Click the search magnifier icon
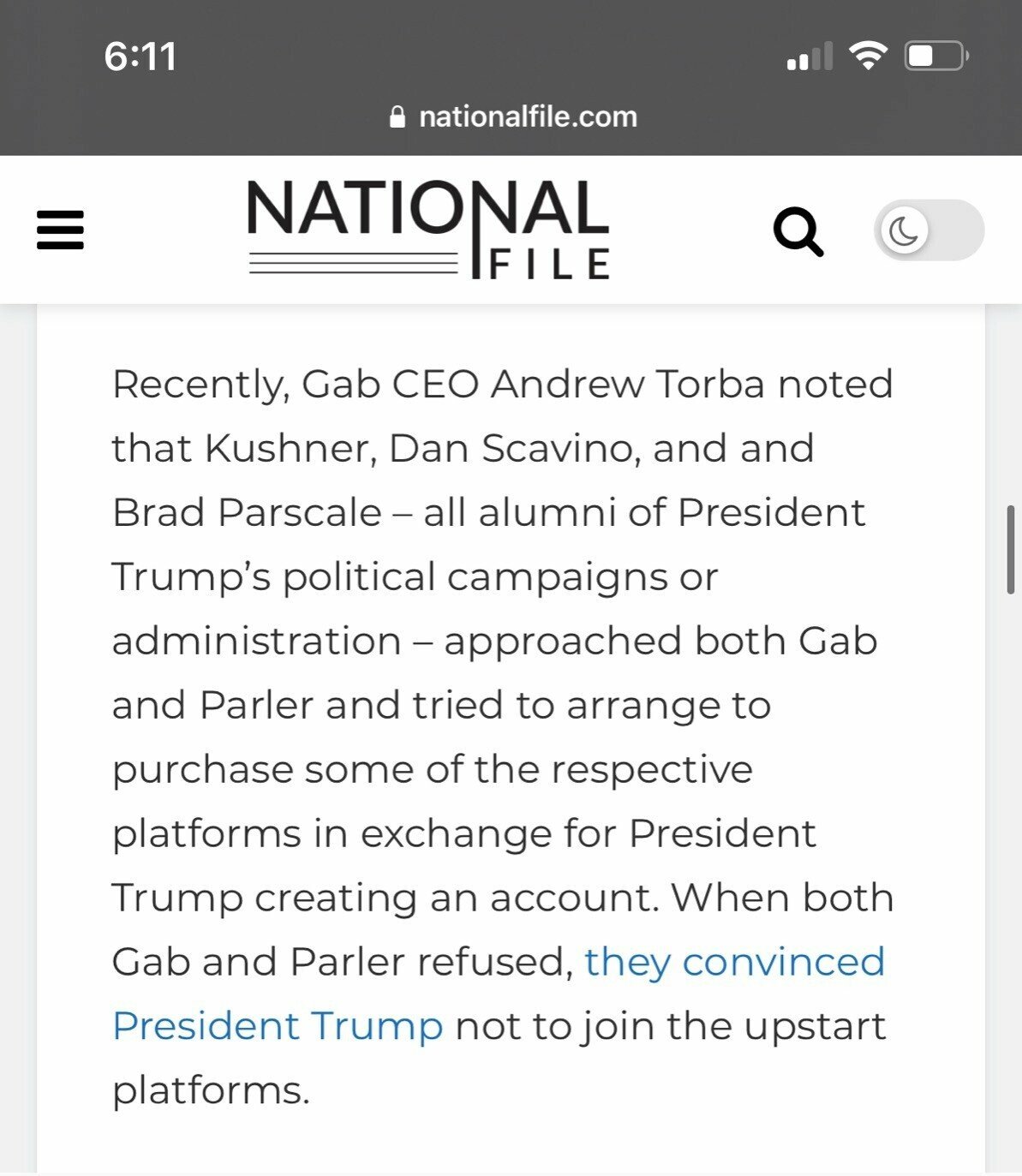 point(798,231)
